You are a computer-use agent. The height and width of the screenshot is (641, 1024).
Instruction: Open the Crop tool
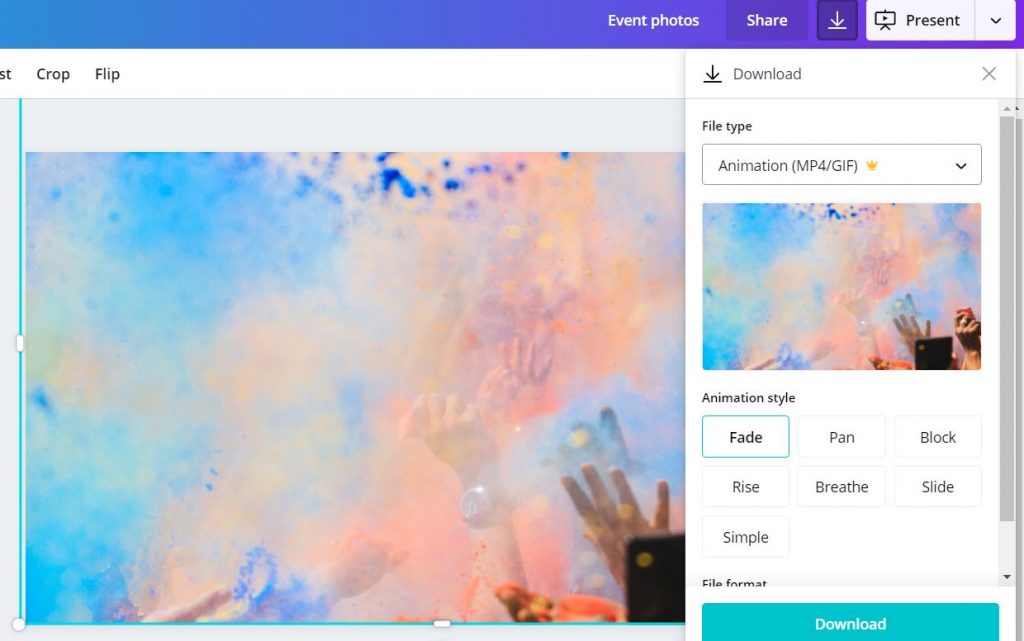coord(53,74)
